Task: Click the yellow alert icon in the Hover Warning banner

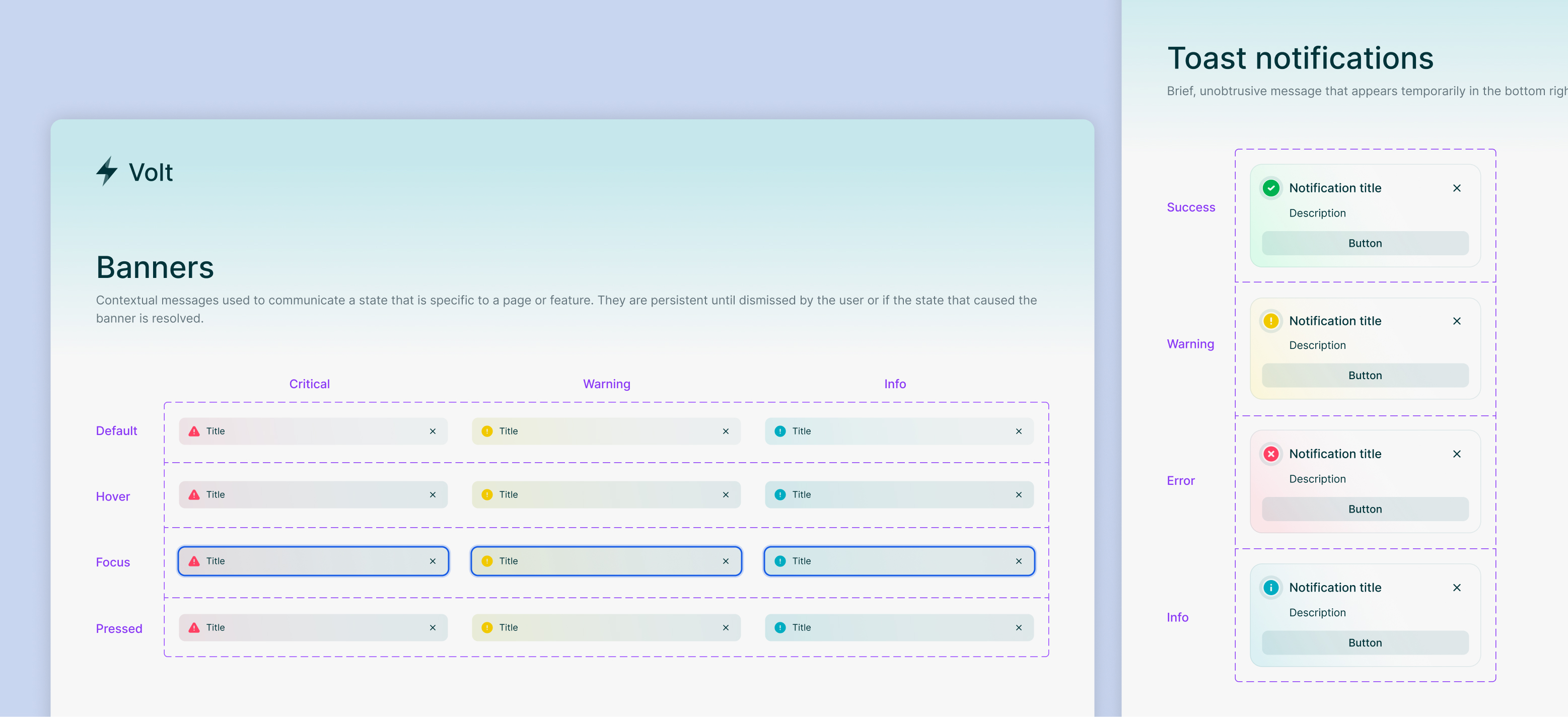Action: [x=487, y=495]
